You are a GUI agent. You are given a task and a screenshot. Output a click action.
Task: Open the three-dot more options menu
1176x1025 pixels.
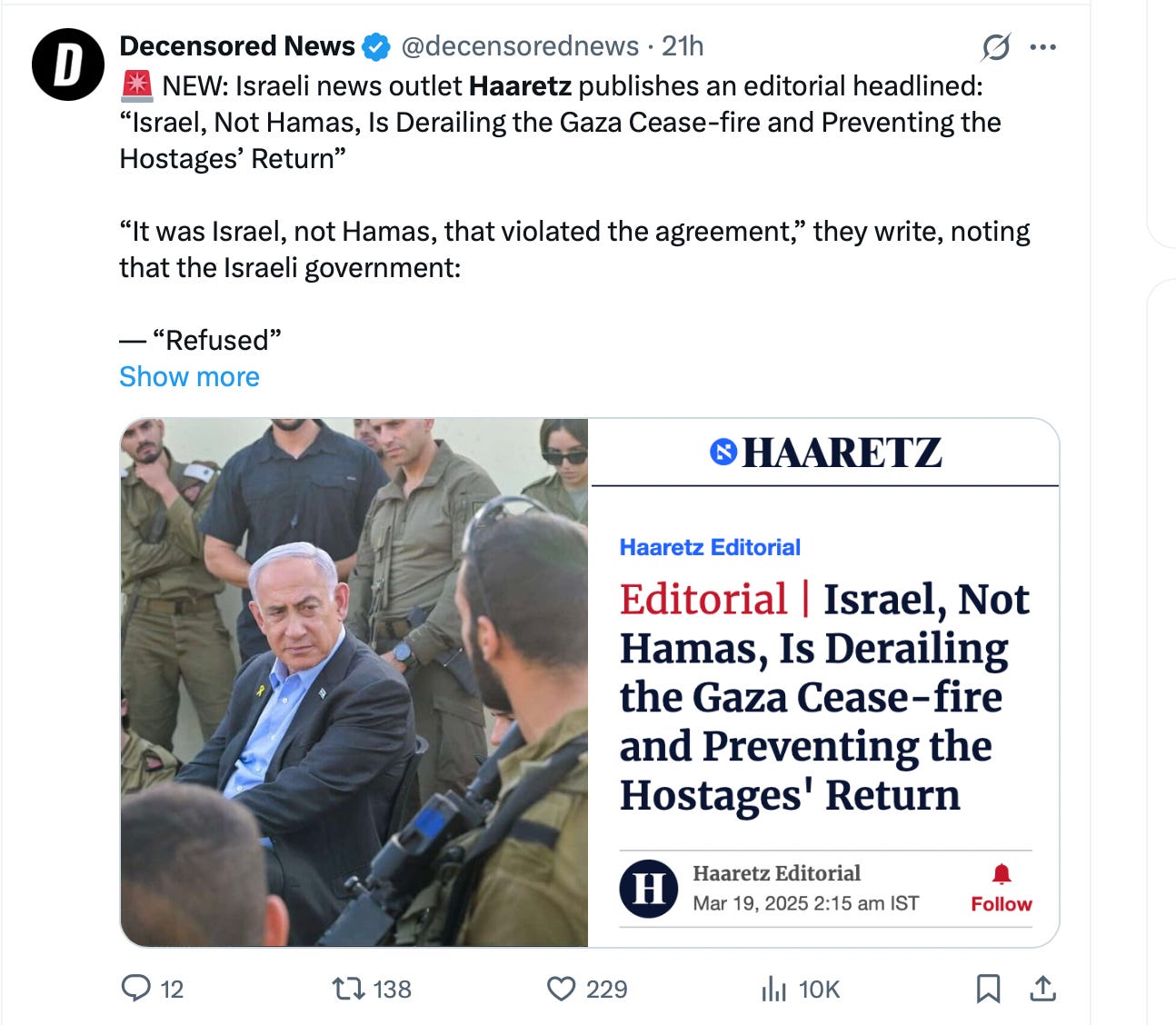click(x=1042, y=46)
